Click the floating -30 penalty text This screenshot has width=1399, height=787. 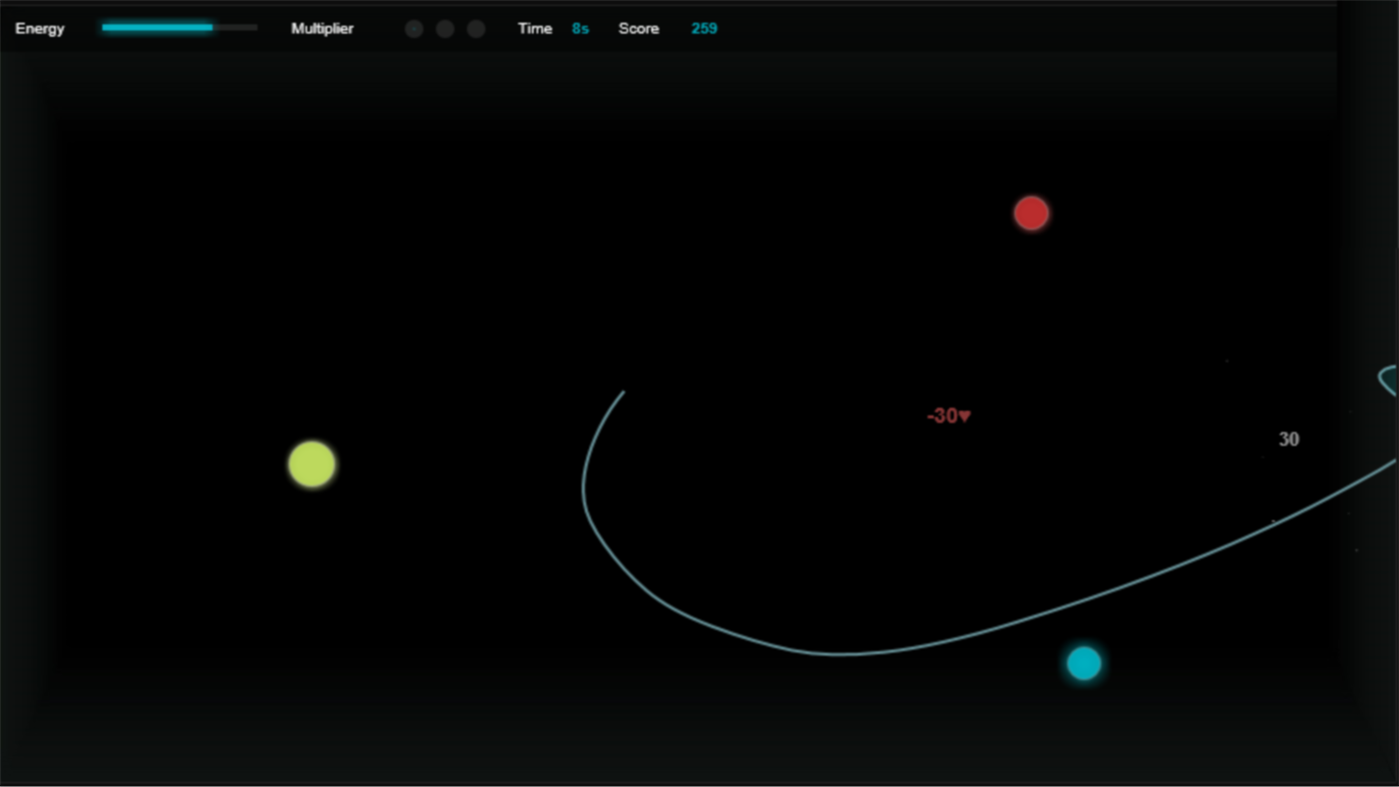point(944,416)
